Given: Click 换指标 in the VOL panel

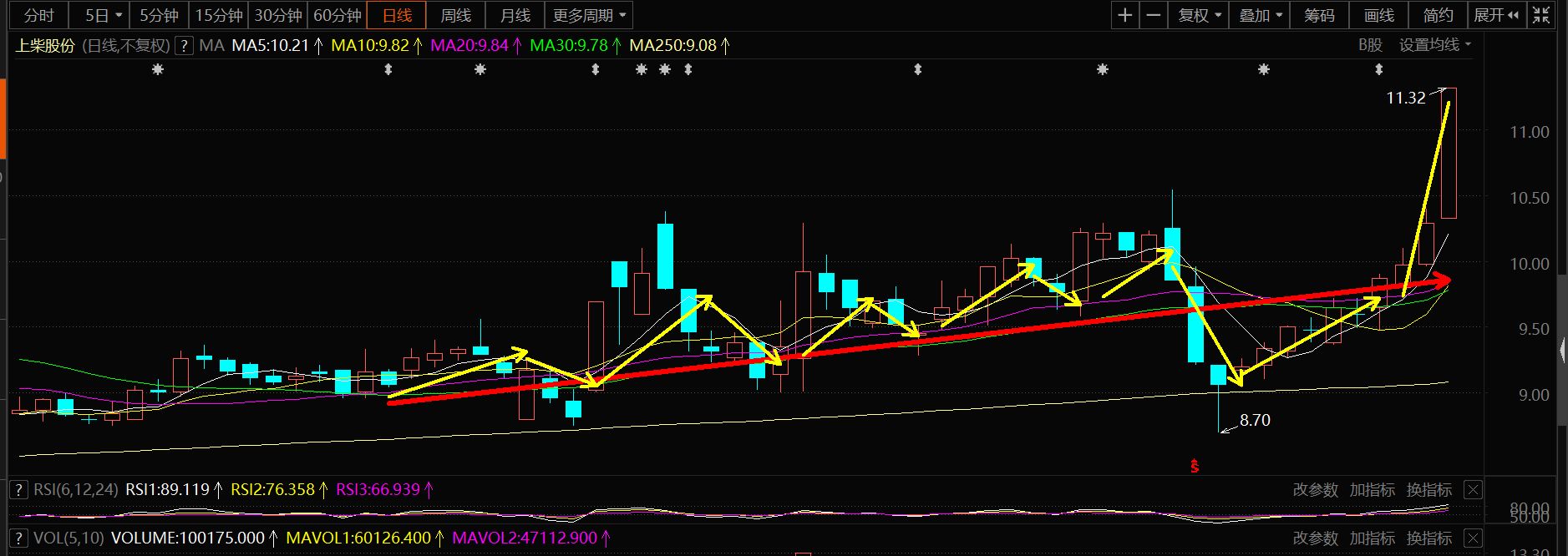Looking at the screenshot, I should tap(1428, 538).
